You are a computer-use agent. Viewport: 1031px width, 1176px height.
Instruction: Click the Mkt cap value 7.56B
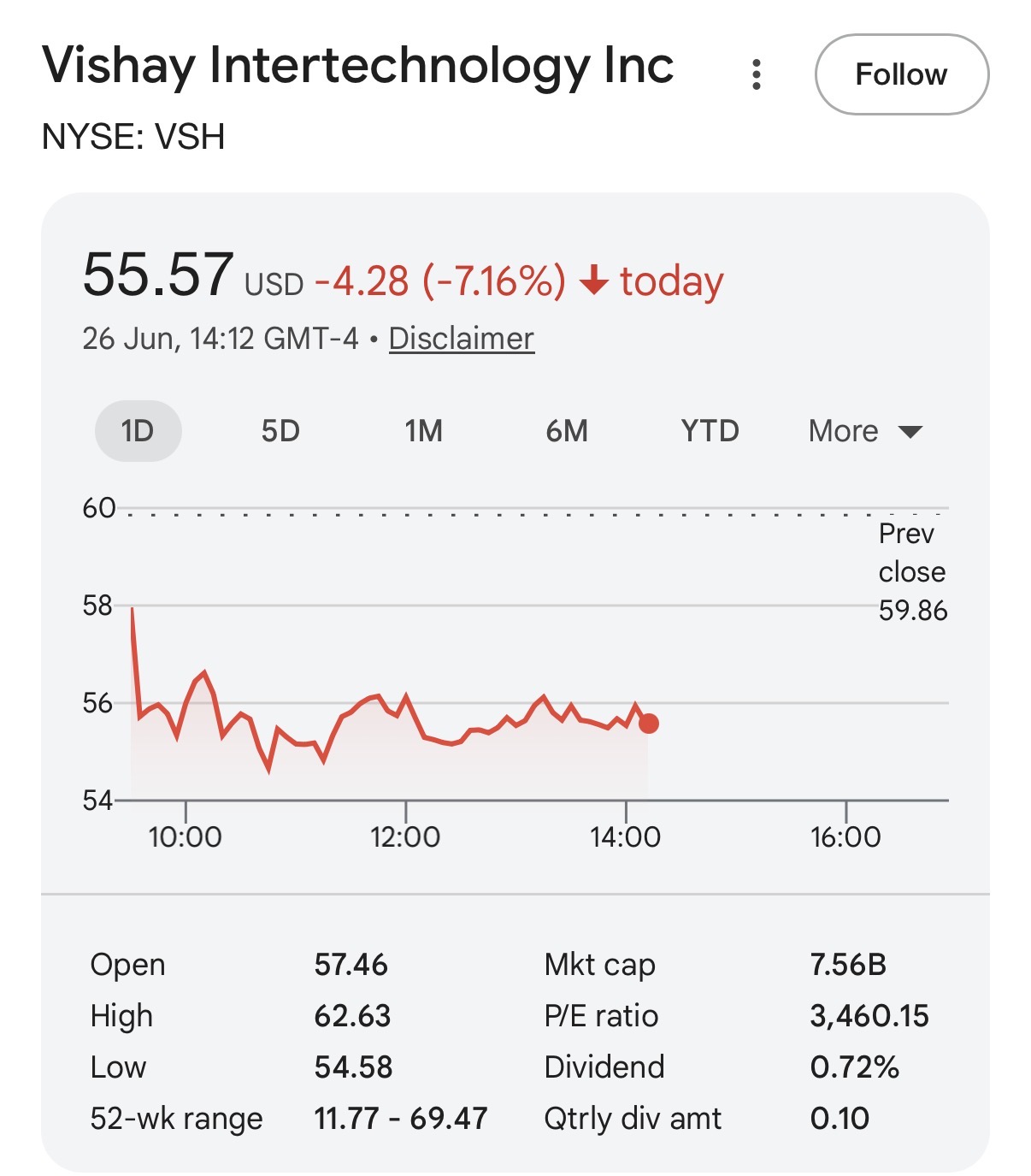click(x=848, y=965)
